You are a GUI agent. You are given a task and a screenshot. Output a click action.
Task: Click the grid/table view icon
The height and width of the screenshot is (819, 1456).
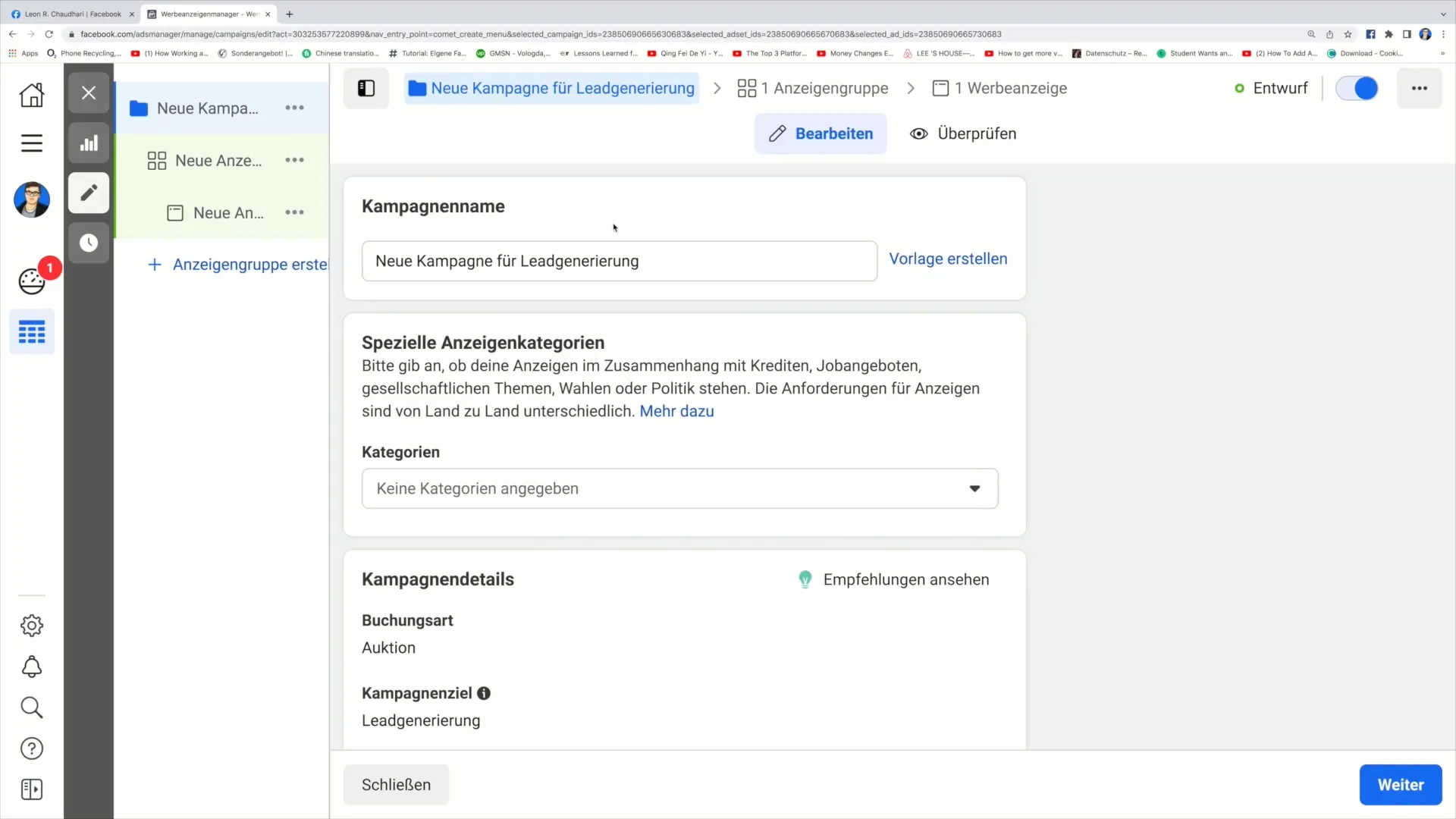tap(31, 333)
